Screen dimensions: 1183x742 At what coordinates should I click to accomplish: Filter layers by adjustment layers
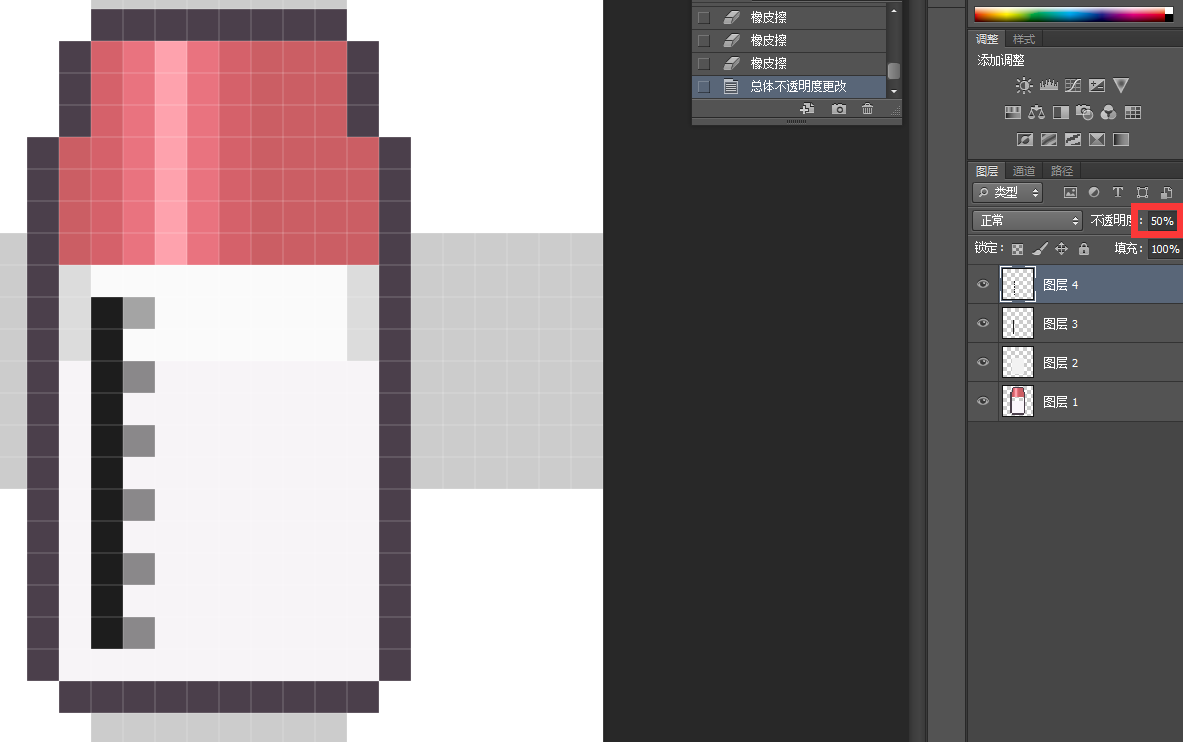tap(1094, 192)
